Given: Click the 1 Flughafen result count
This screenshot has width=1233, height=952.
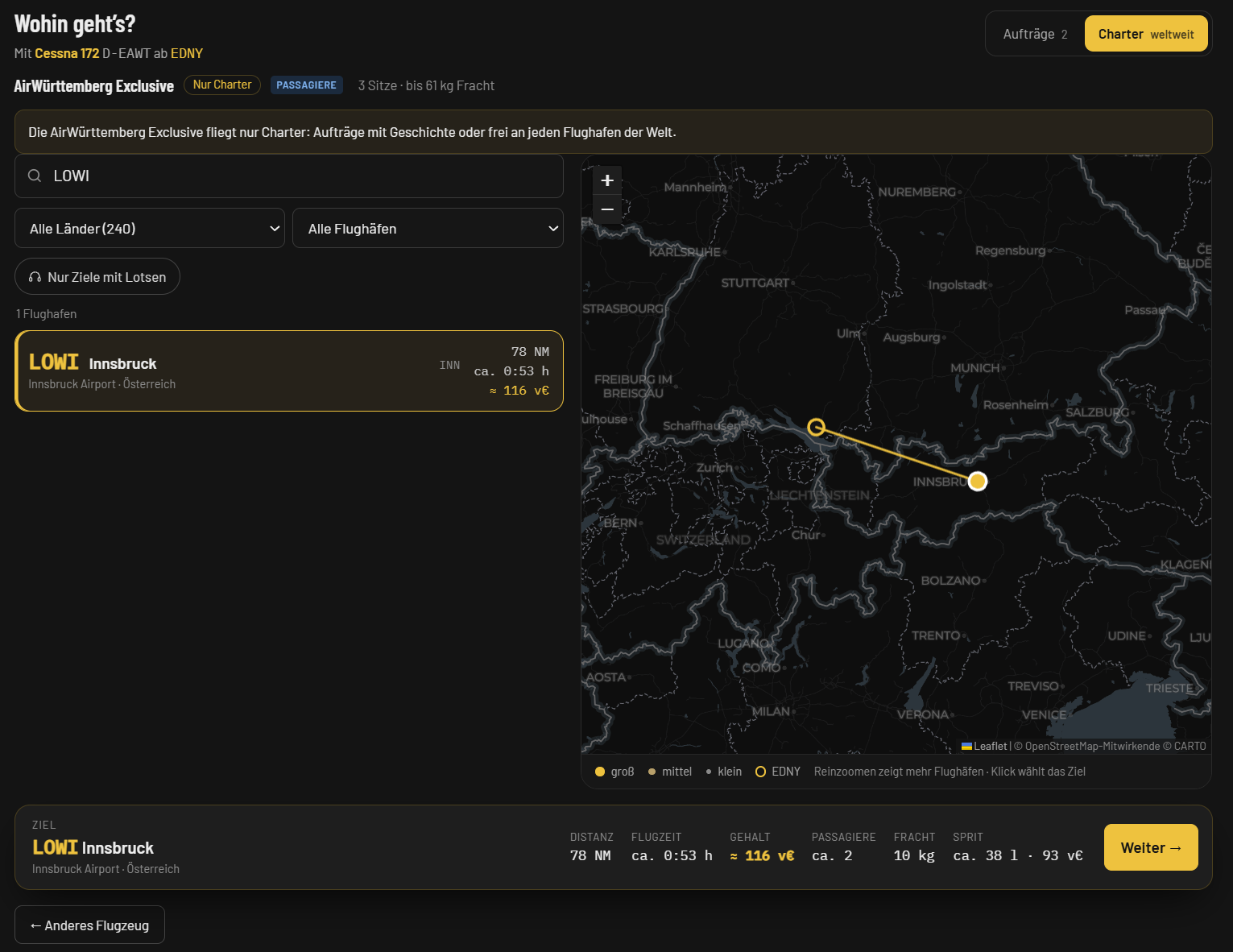Looking at the screenshot, I should coord(47,313).
